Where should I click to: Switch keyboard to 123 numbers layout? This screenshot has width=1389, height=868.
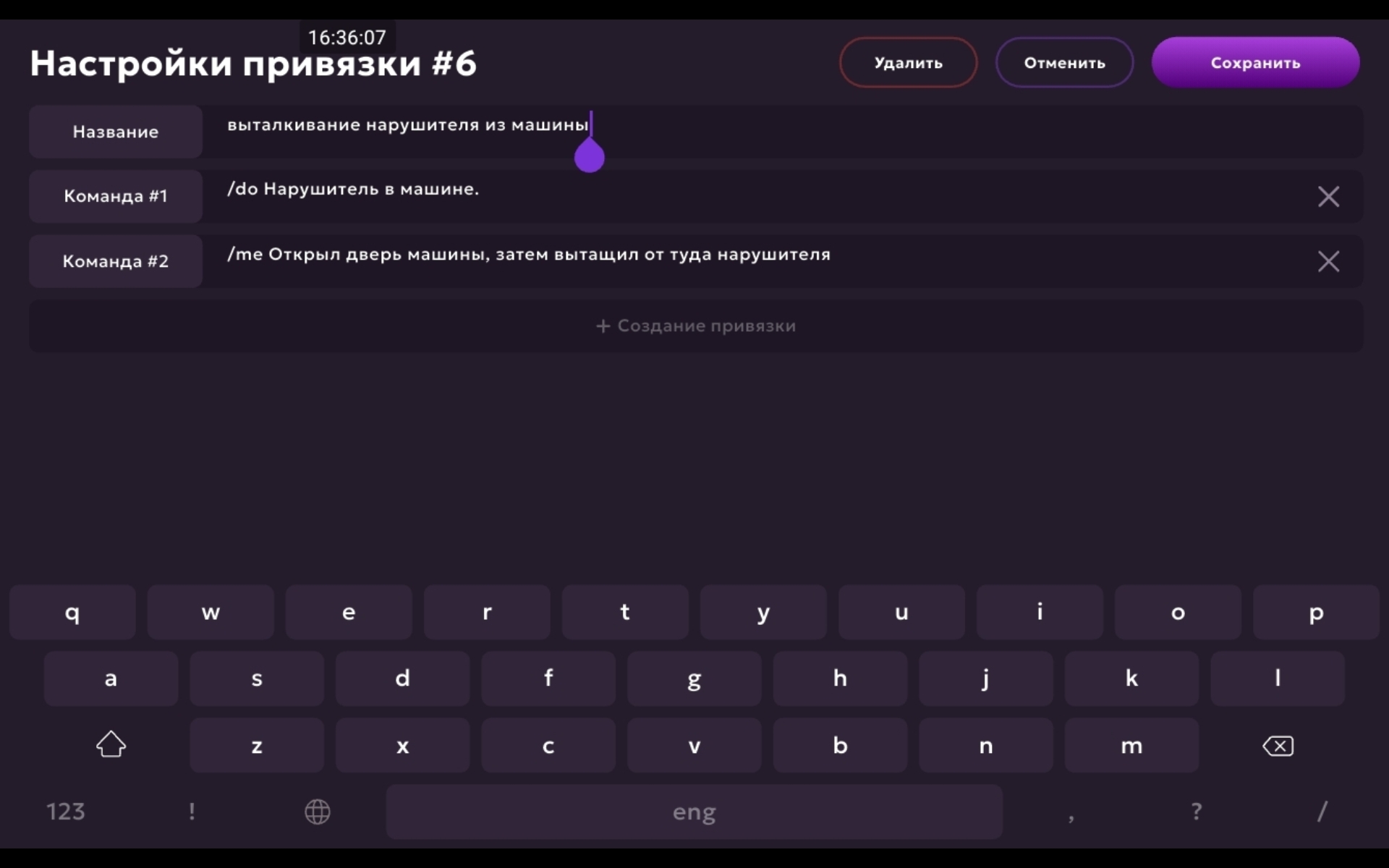(x=66, y=812)
